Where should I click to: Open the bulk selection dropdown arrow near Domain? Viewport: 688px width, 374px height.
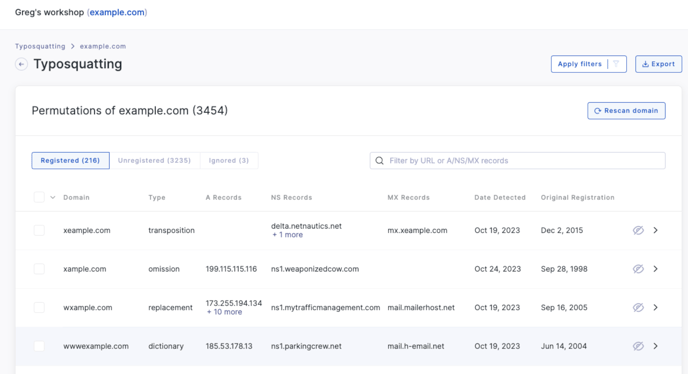(x=53, y=198)
